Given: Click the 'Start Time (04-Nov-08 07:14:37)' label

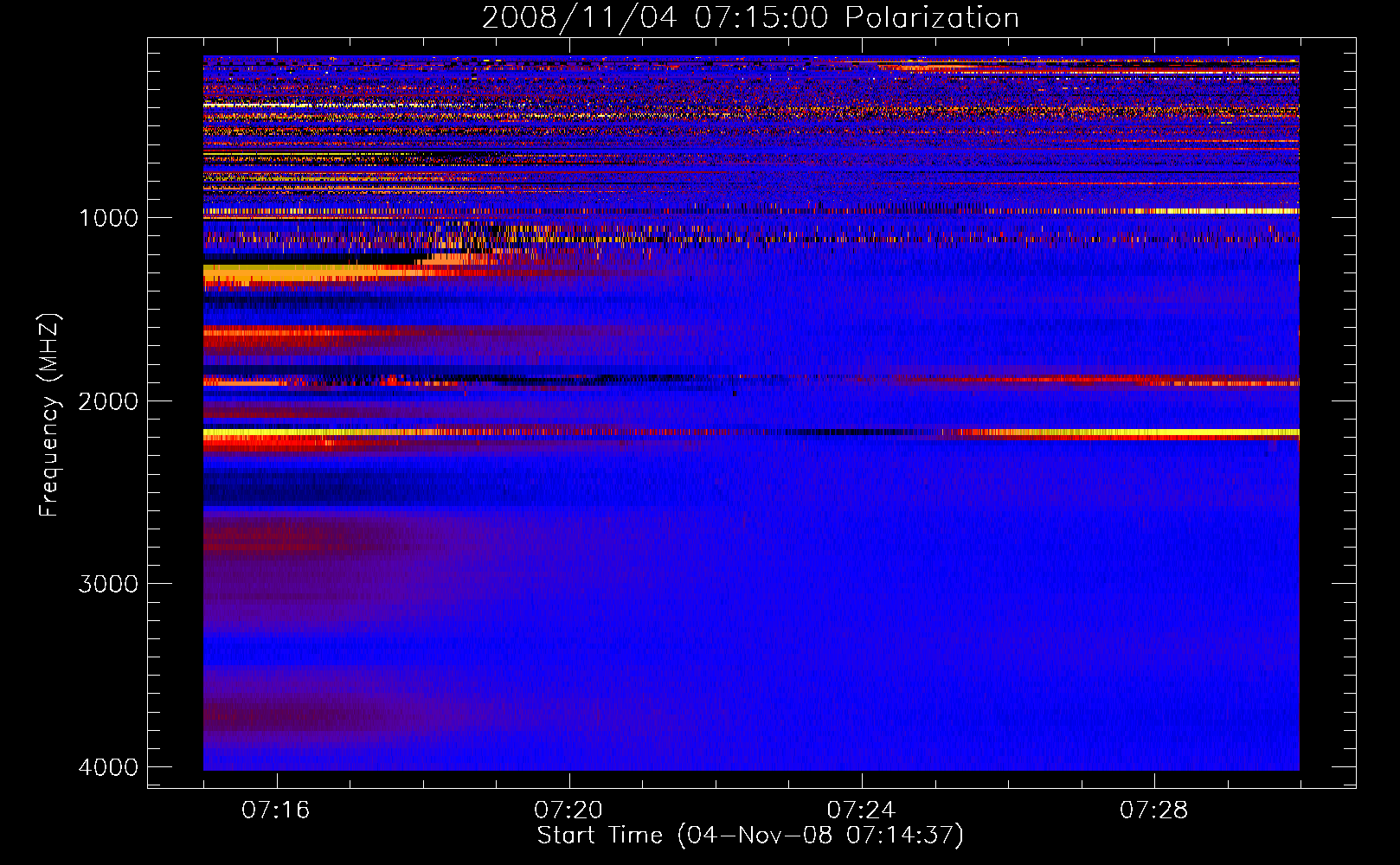Looking at the screenshot, I should 750,836.
